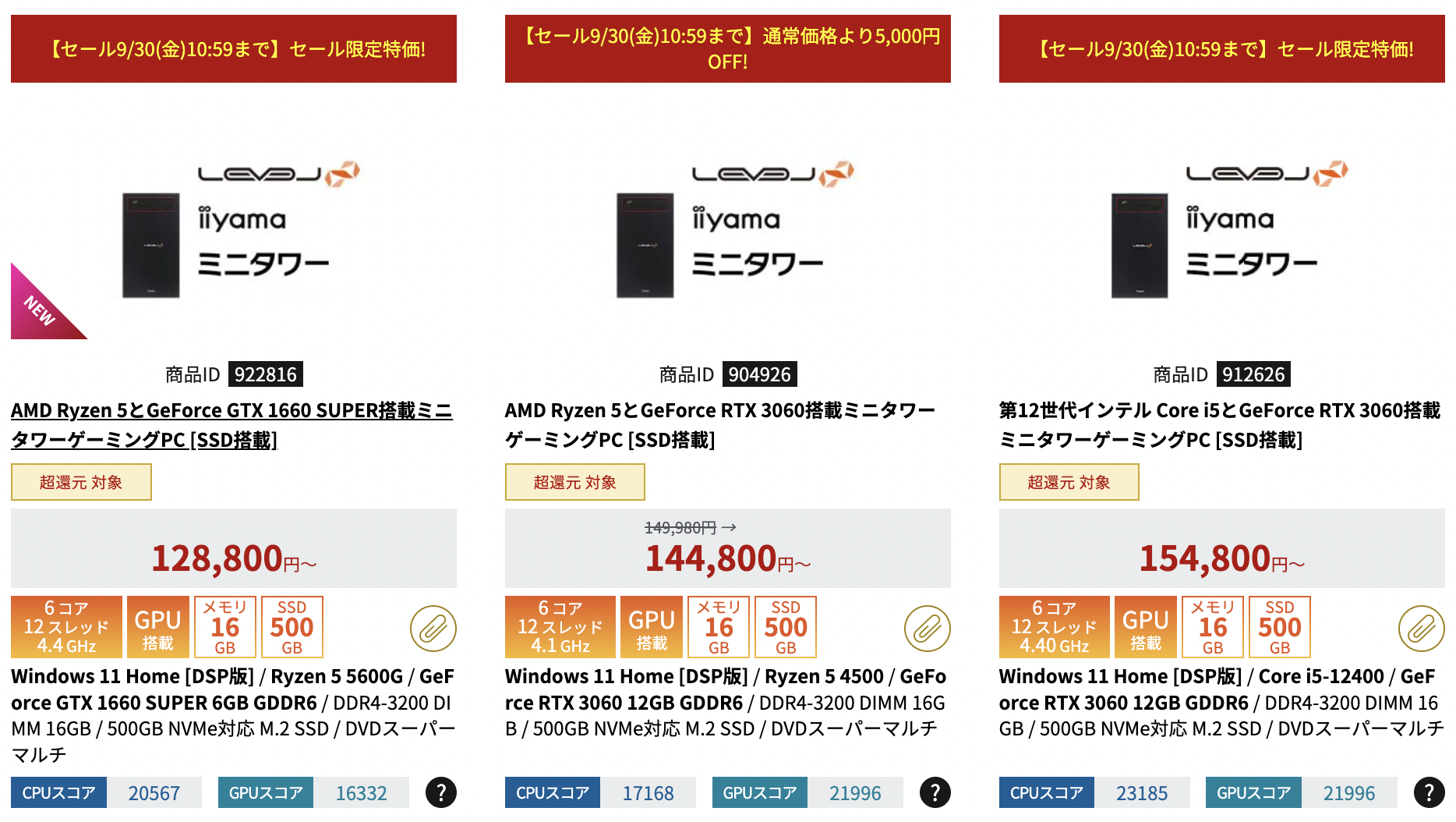Screen dimensions: 1456x822
Task: Click the NEW-labeled iiyama mini tower thumbnail
Action: click(x=234, y=226)
